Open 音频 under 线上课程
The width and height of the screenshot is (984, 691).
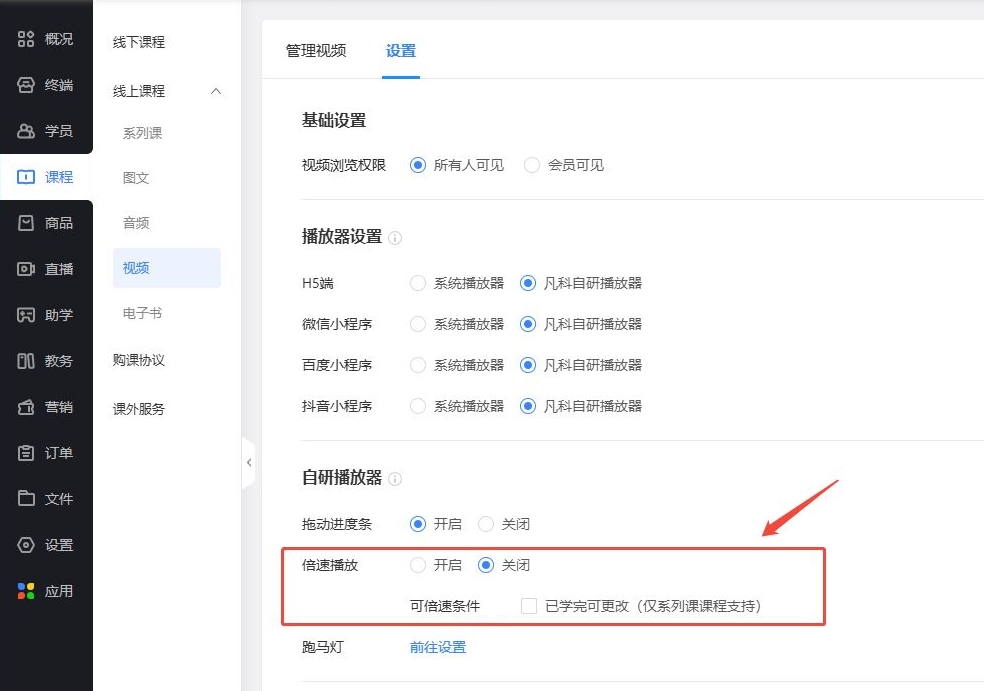(136, 223)
